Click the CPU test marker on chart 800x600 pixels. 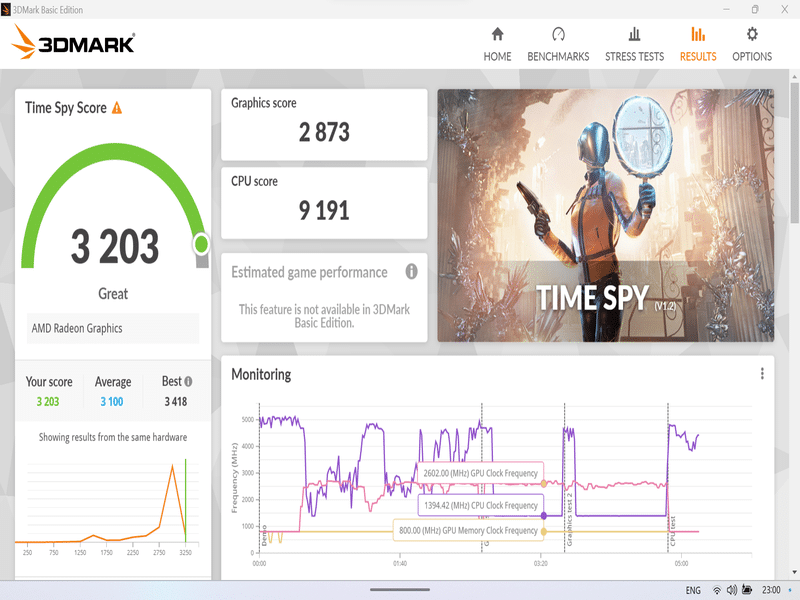click(x=673, y=534)
